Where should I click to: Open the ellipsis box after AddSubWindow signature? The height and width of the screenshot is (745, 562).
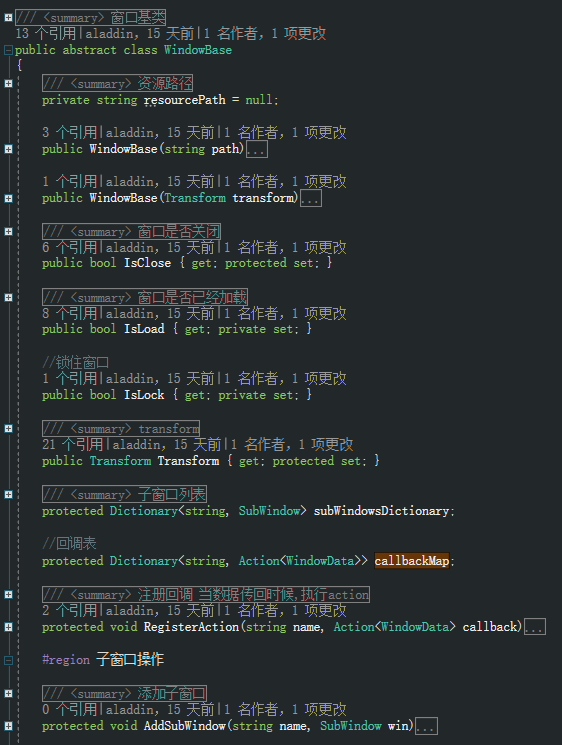pos(427,726)
